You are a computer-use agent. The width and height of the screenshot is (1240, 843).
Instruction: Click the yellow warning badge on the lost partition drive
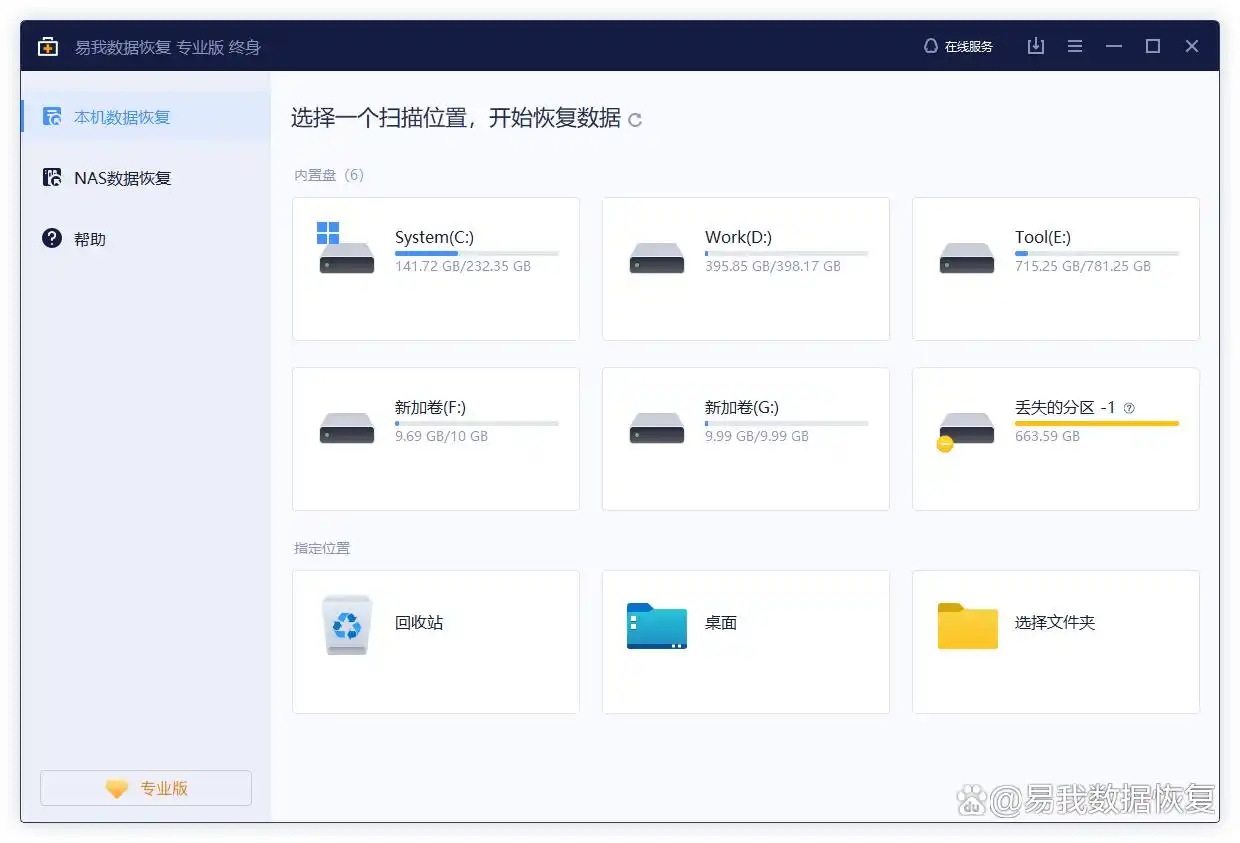tap(944, 444)
